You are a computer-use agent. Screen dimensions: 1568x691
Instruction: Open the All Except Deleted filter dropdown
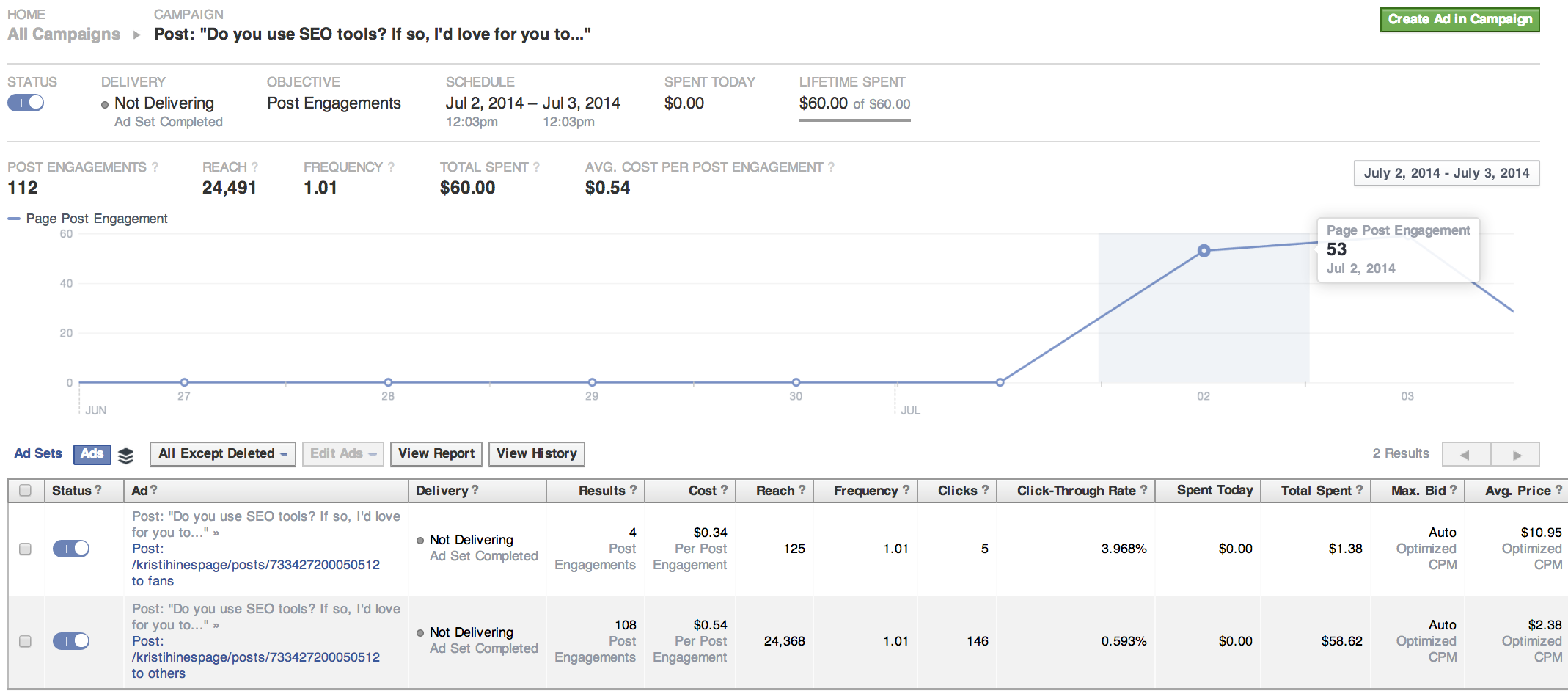[x=222, y=454]
